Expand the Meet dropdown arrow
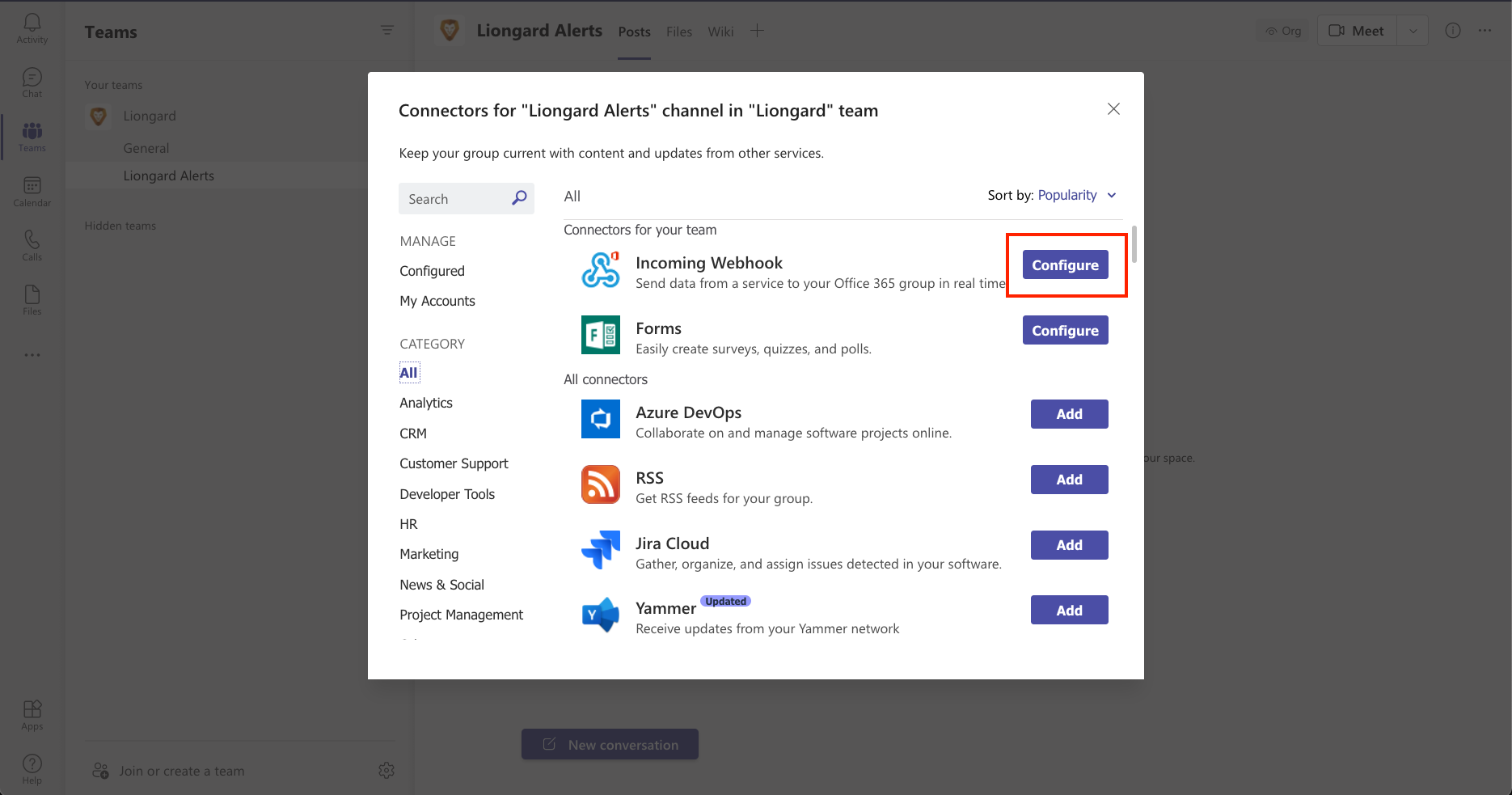1512x795 pixels. tap(1413, 31)
